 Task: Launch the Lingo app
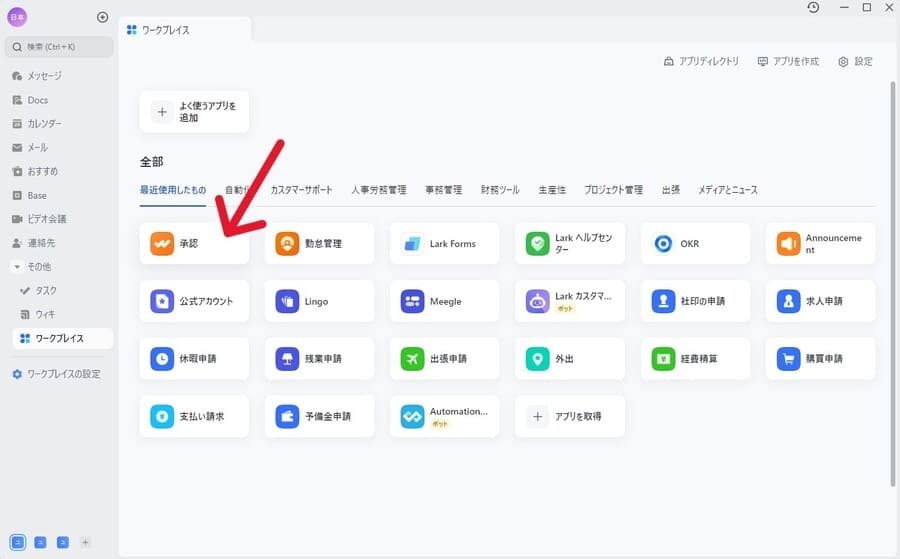319,301
